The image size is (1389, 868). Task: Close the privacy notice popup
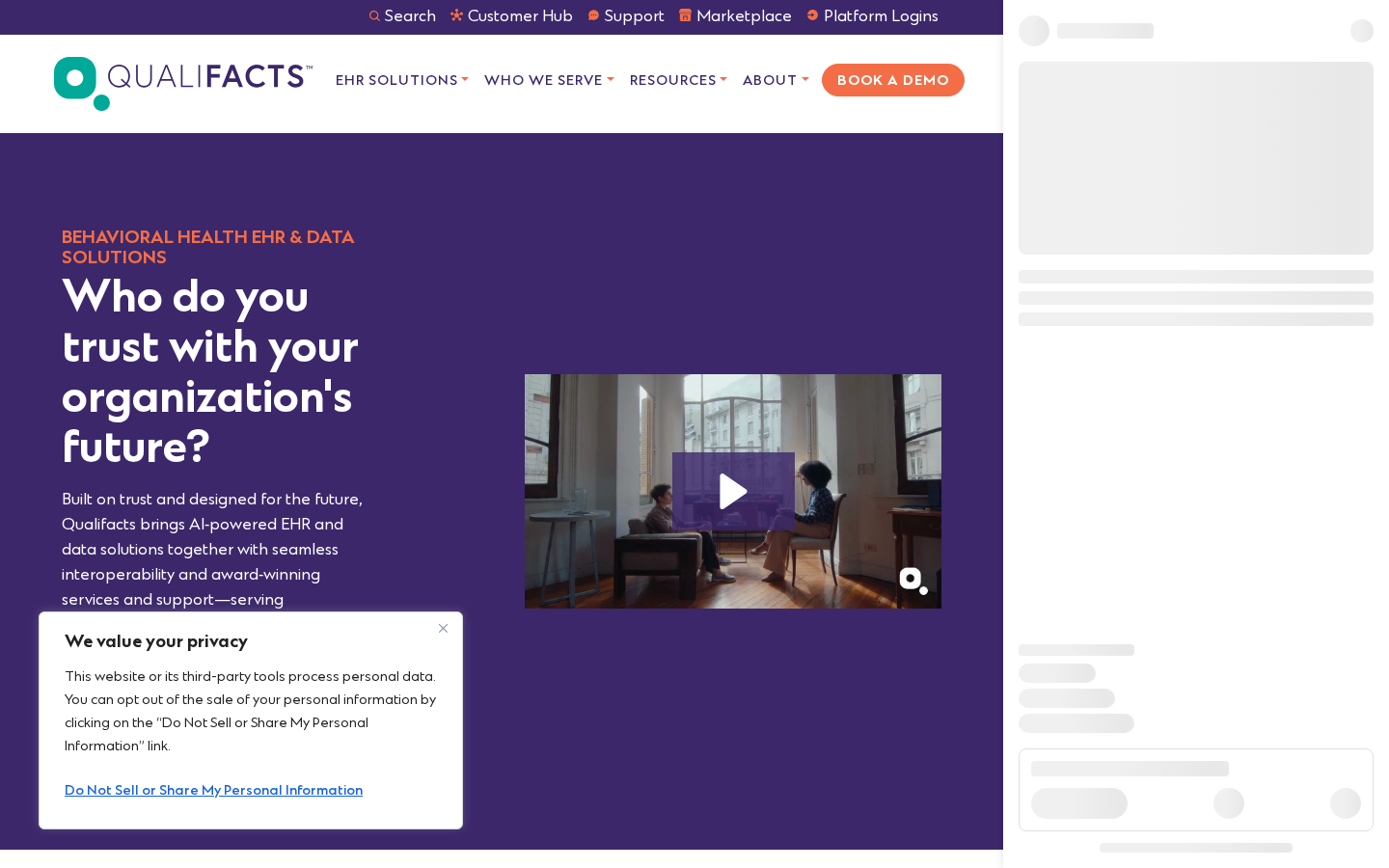pos(443,628)
